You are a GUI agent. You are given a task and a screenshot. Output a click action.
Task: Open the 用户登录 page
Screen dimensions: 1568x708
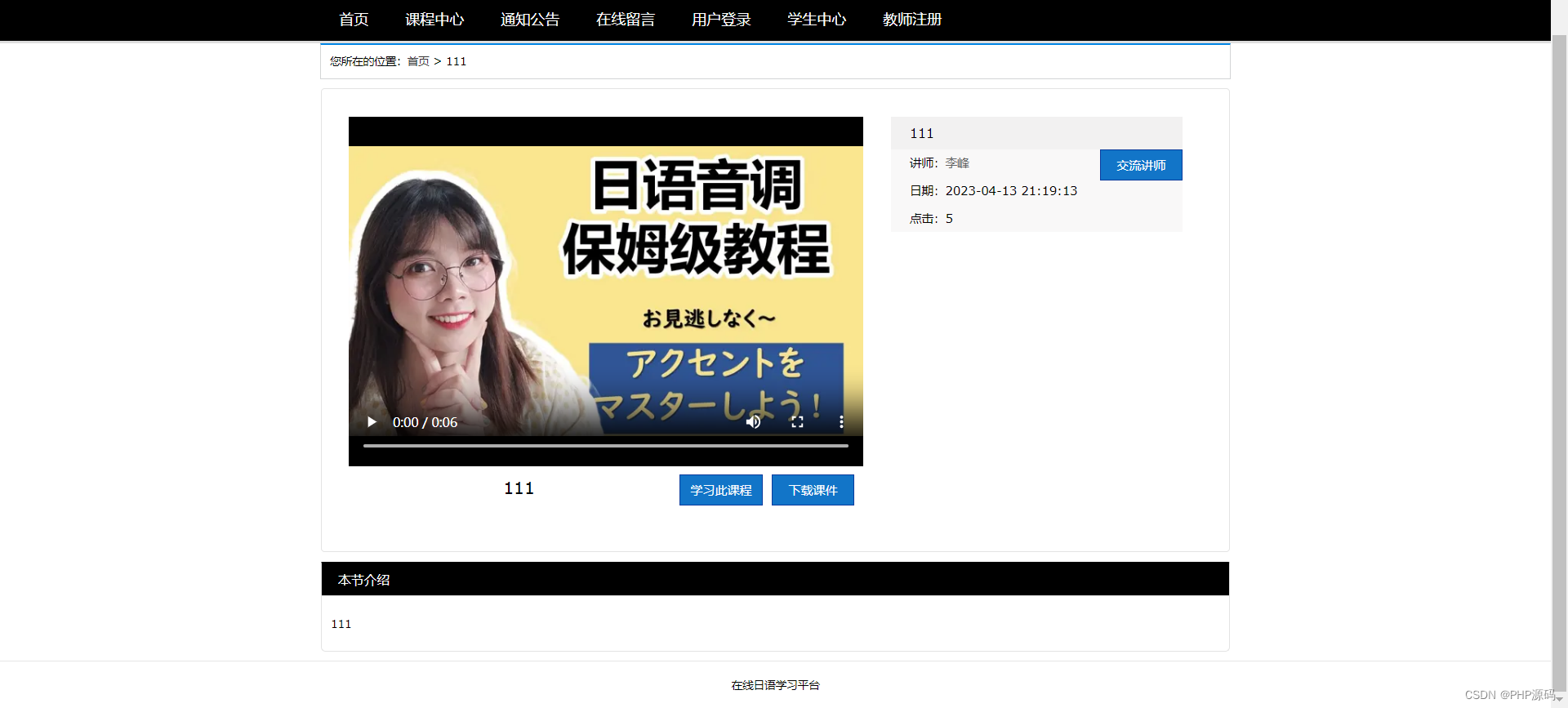click(x=721, y=20)
